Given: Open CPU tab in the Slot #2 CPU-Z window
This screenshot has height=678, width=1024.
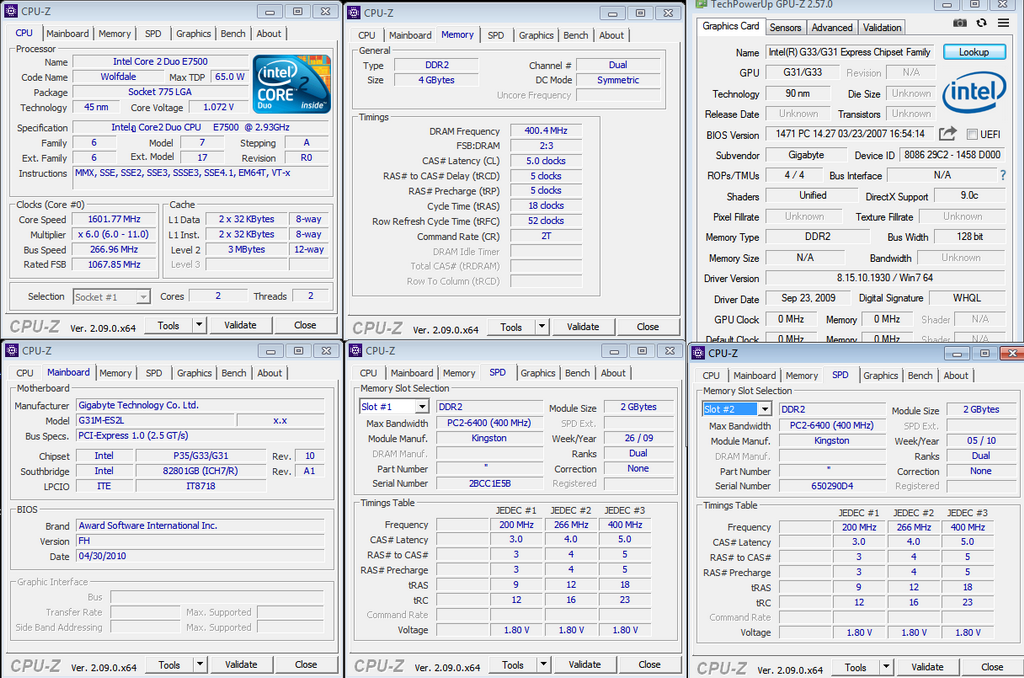Looking at the screenshot, I should coord(711,376).
